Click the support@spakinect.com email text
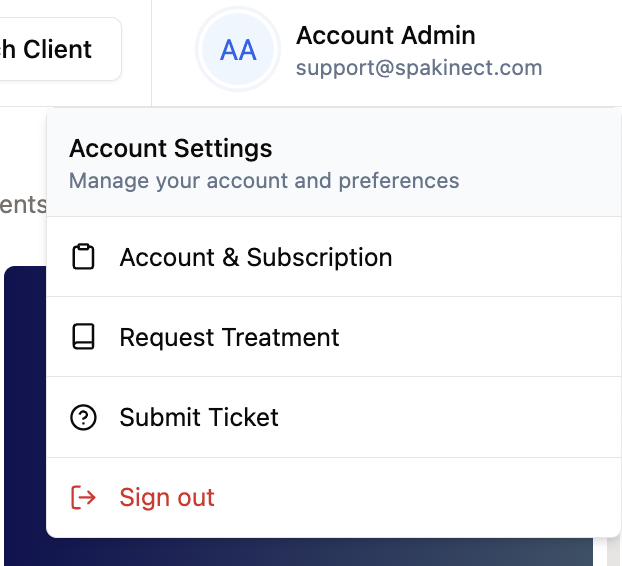622x566 pixels. [x=419, y=68]
